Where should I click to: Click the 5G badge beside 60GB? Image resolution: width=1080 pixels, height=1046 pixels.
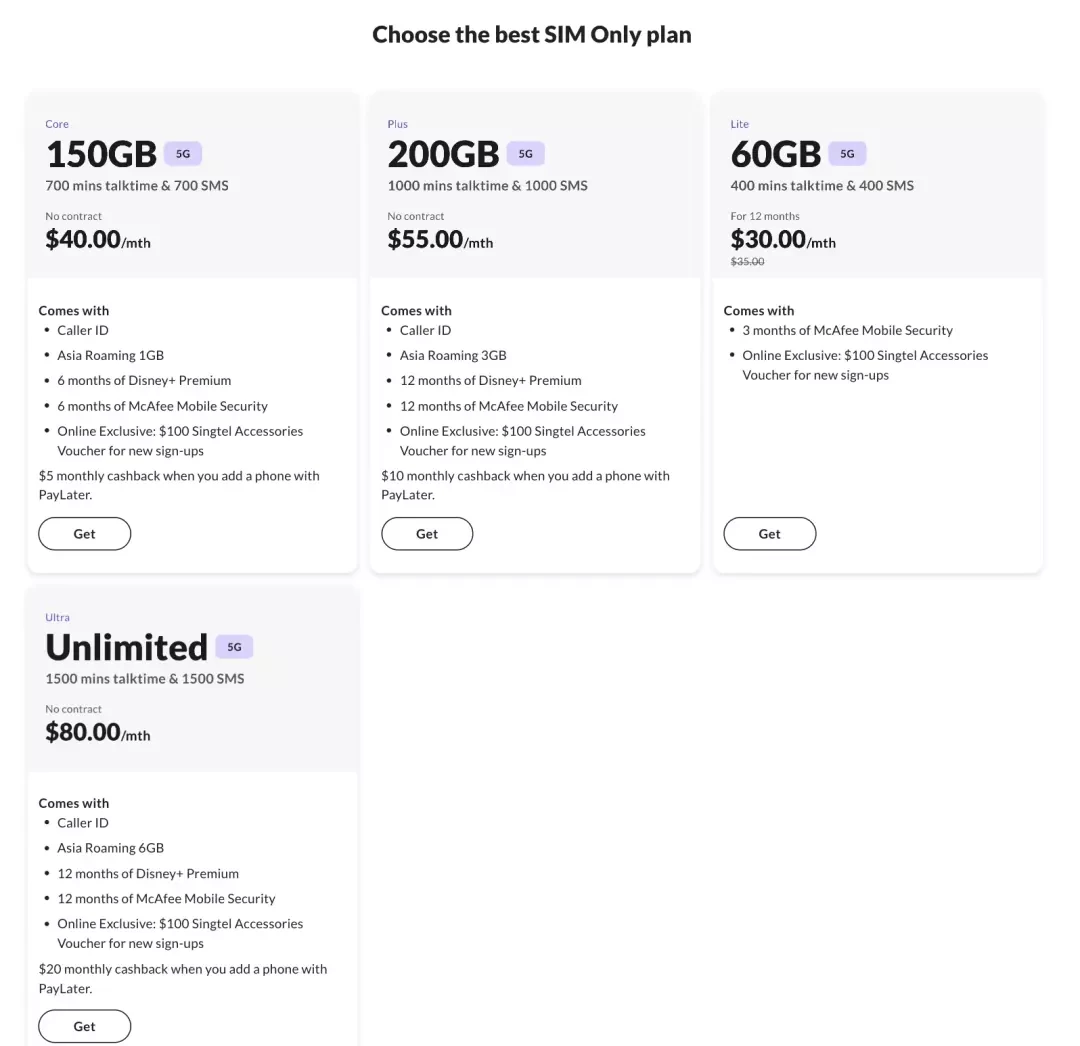(x=847, y=154)
